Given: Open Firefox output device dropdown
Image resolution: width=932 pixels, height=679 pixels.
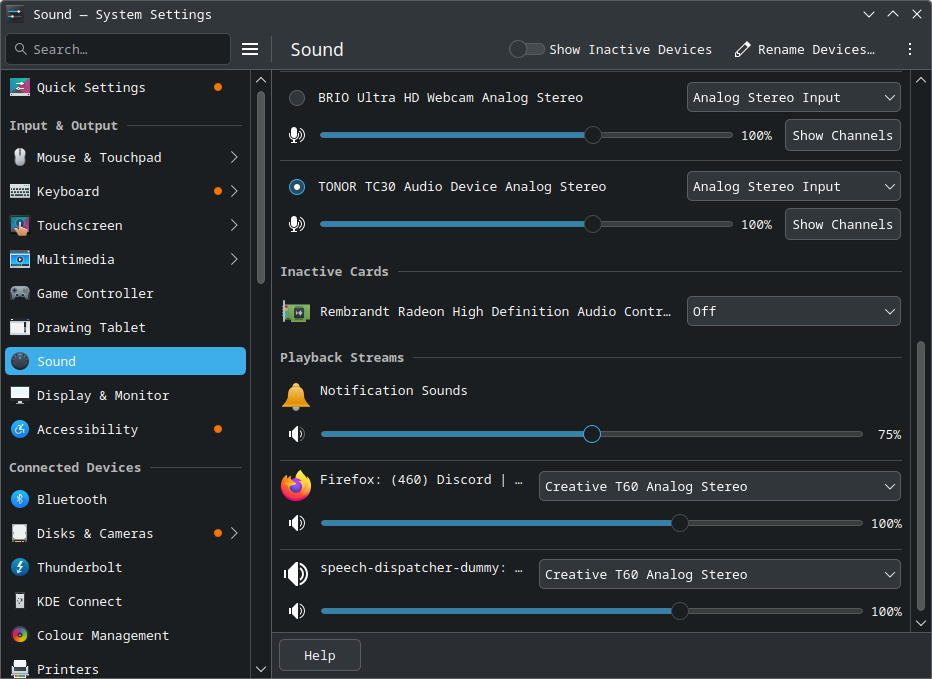Looking at the screenshot, I should (x=719, y=486).
